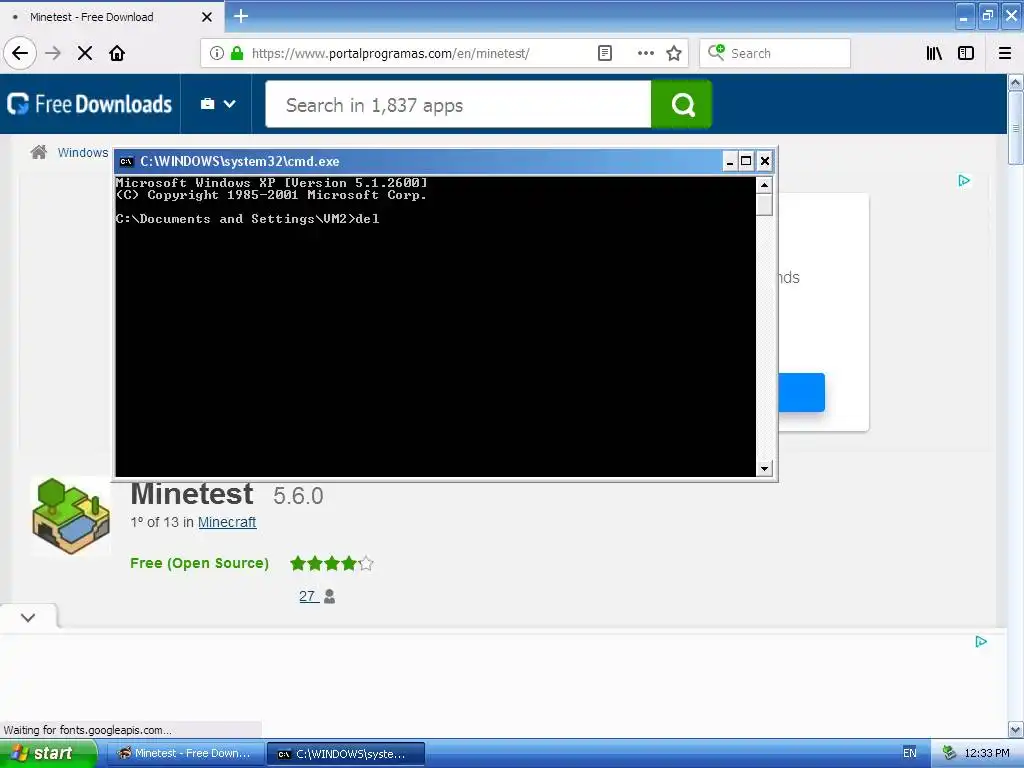The height and width of the screenshot is (768, 1024).
Task: Open the Firefox home page
Action: [117, 54]
